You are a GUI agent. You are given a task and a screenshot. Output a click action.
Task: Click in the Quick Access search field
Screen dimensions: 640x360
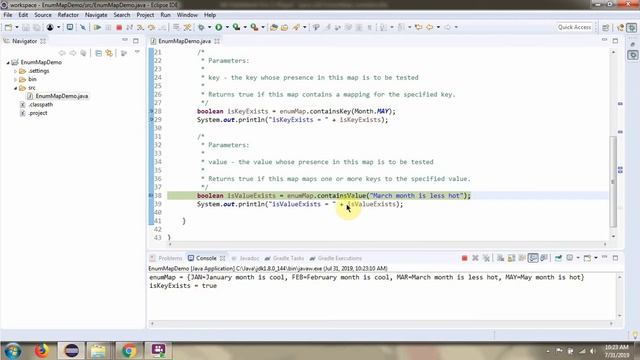point(574,27)
